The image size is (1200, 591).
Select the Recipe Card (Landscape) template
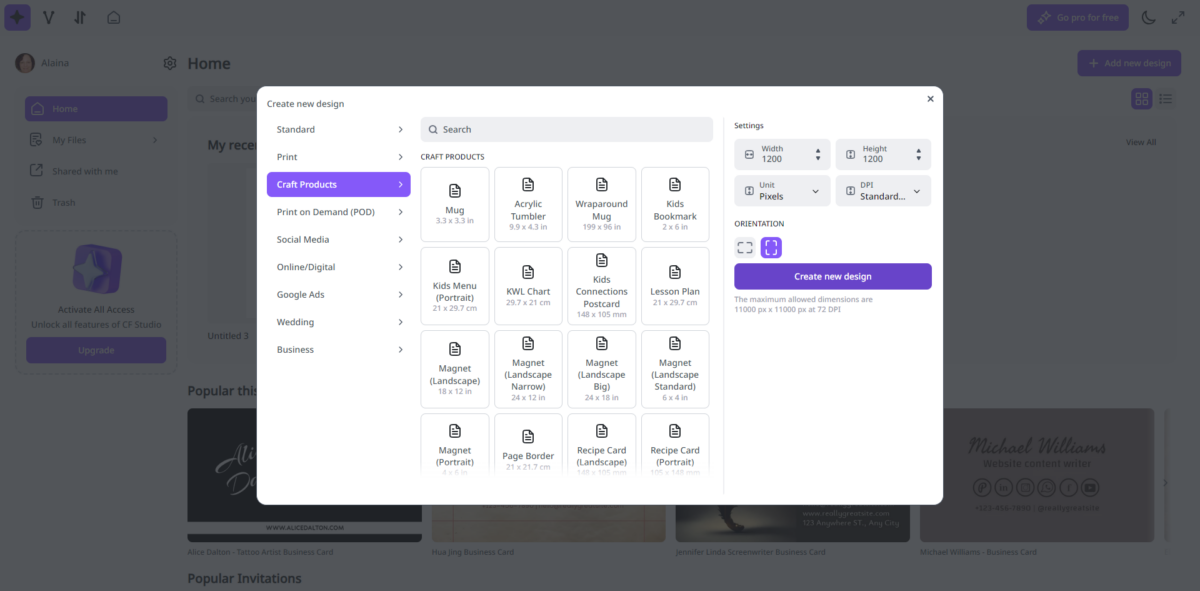(602, 443)
